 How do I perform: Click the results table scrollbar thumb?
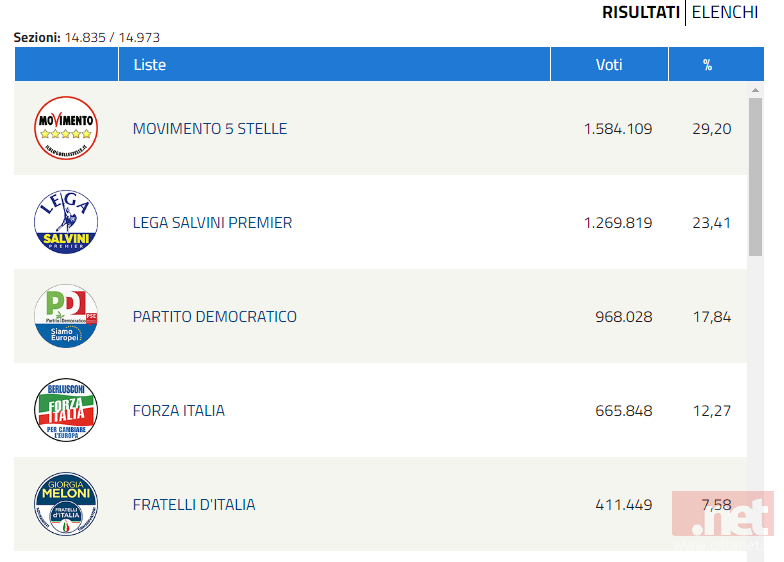[x=755, y=177]
